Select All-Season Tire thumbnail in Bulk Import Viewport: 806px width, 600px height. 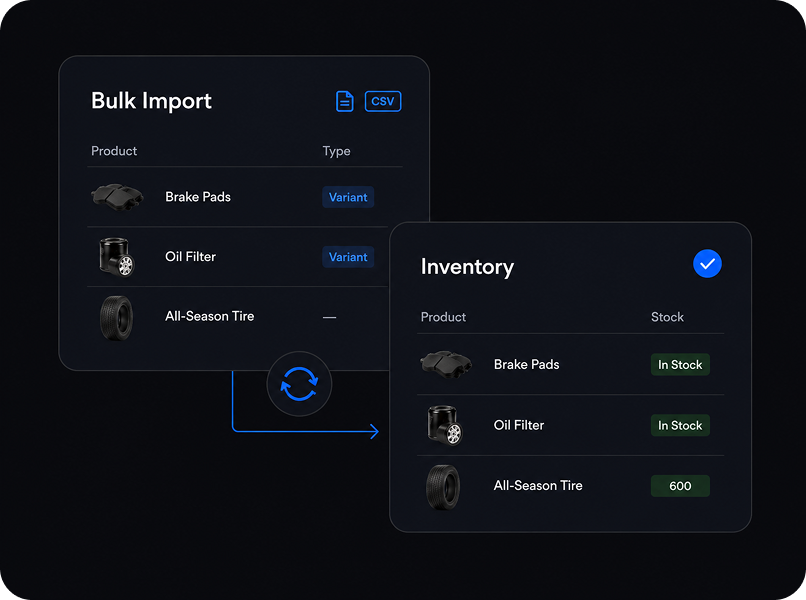(x=116, y=318)
